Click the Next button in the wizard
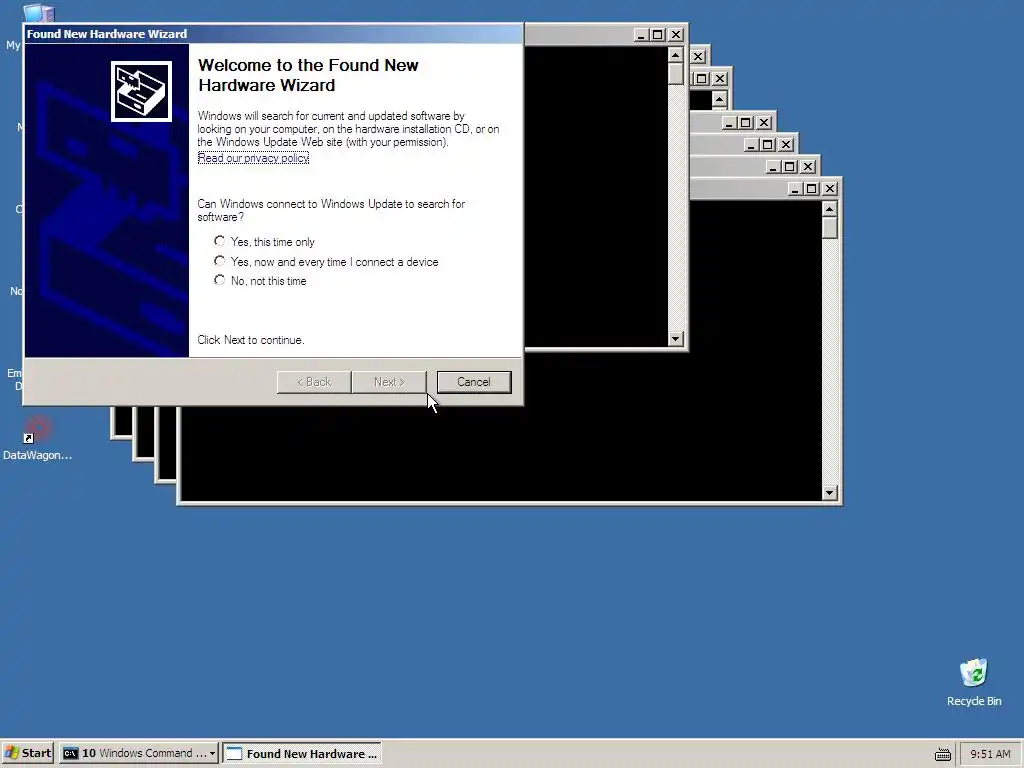This screenshot has width=1024, height=768. [x=389, y=382]
